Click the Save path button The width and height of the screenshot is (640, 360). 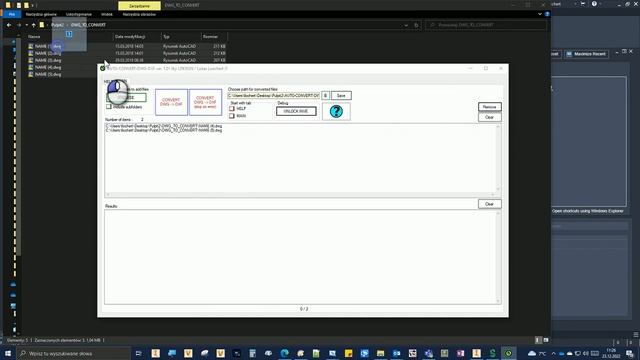(341, 96)
